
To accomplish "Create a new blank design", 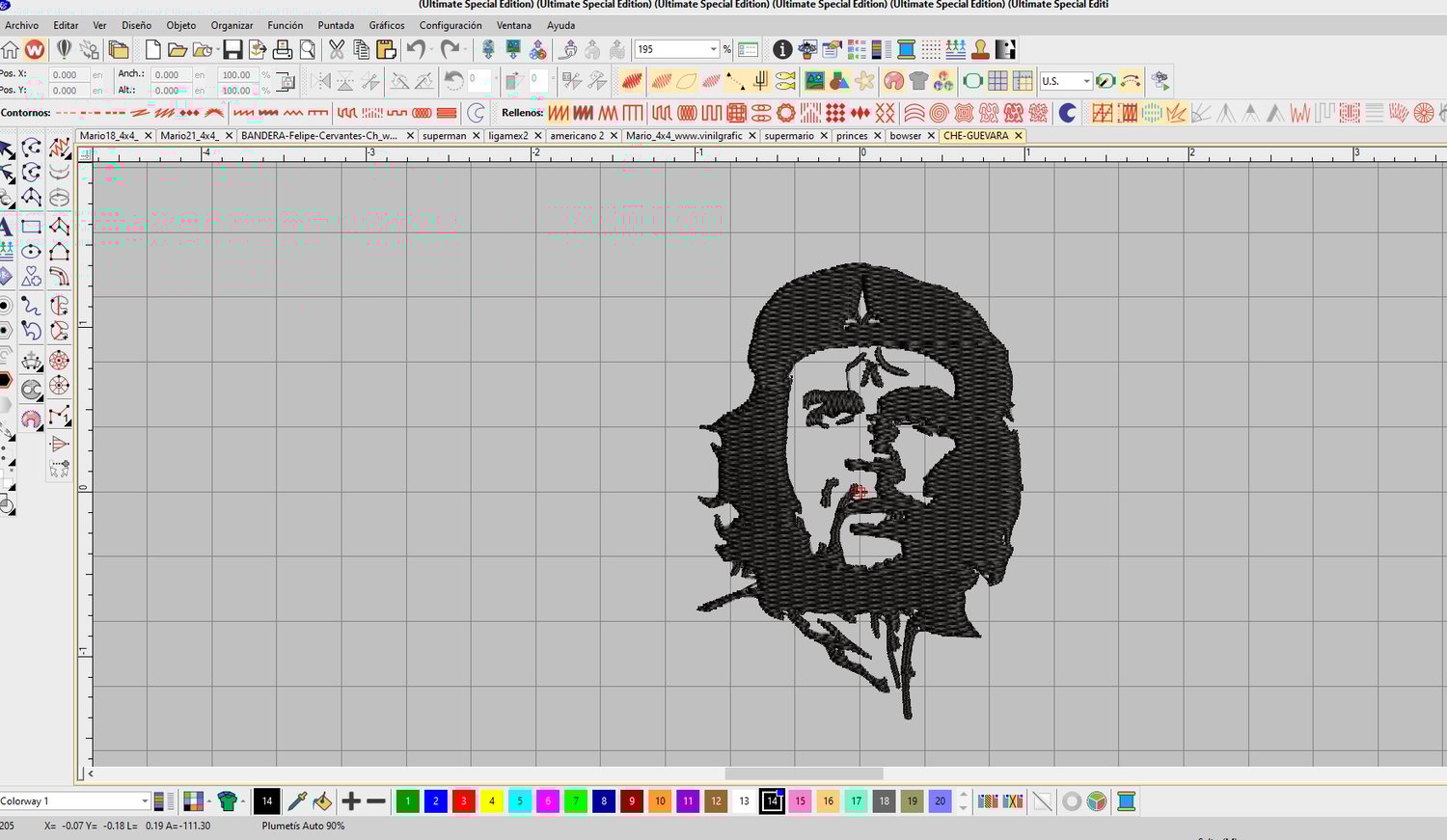I will pos(152,49).
